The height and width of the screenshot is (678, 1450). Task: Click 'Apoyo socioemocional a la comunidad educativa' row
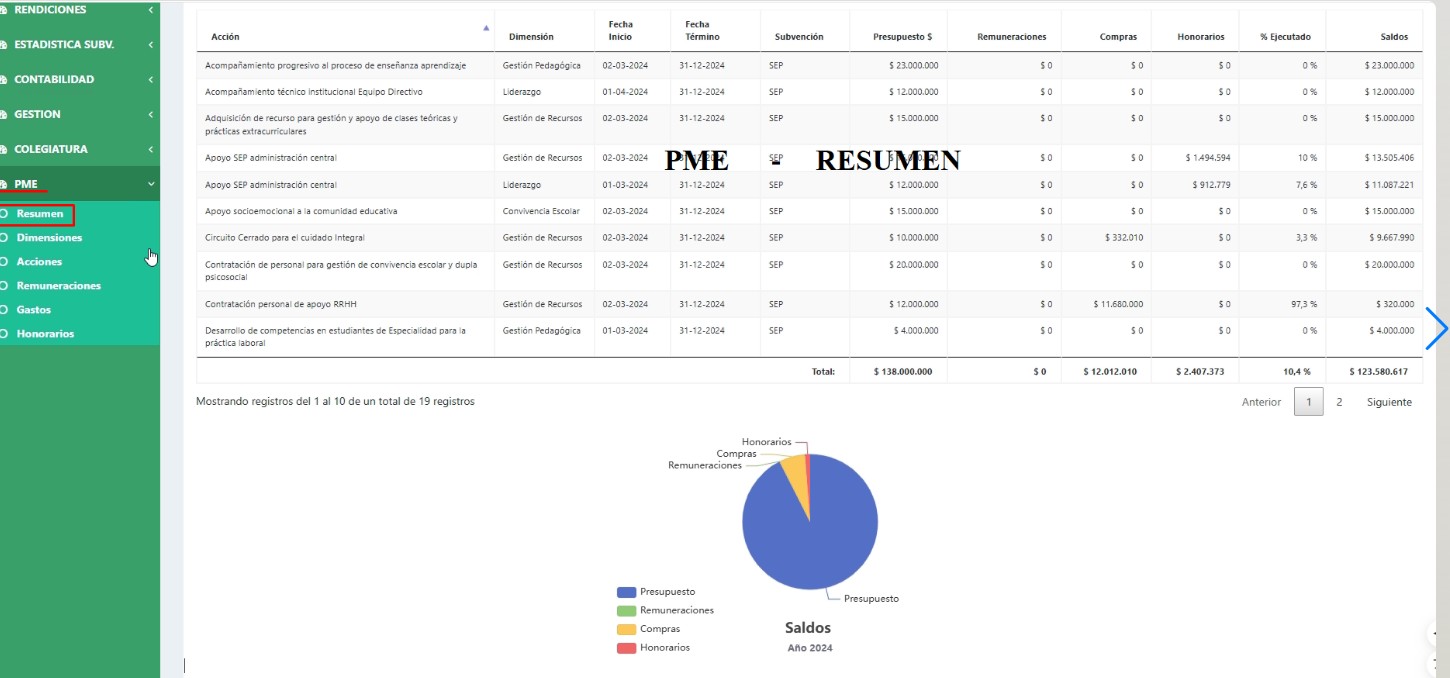pyautogui.click(x=809, y=211)
